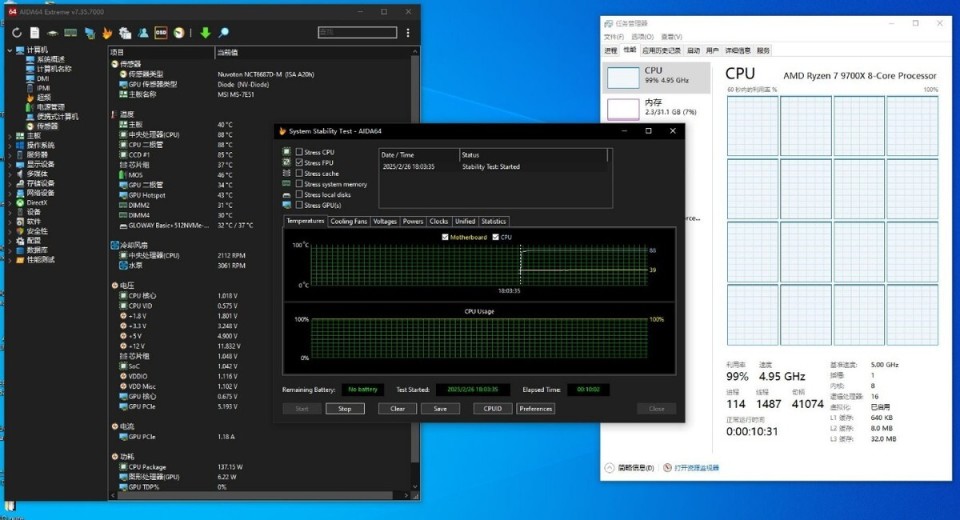Enable the Stress CPU checkbox
The width and height of the screenshot is (960, 520).
[x=299, y=152]
